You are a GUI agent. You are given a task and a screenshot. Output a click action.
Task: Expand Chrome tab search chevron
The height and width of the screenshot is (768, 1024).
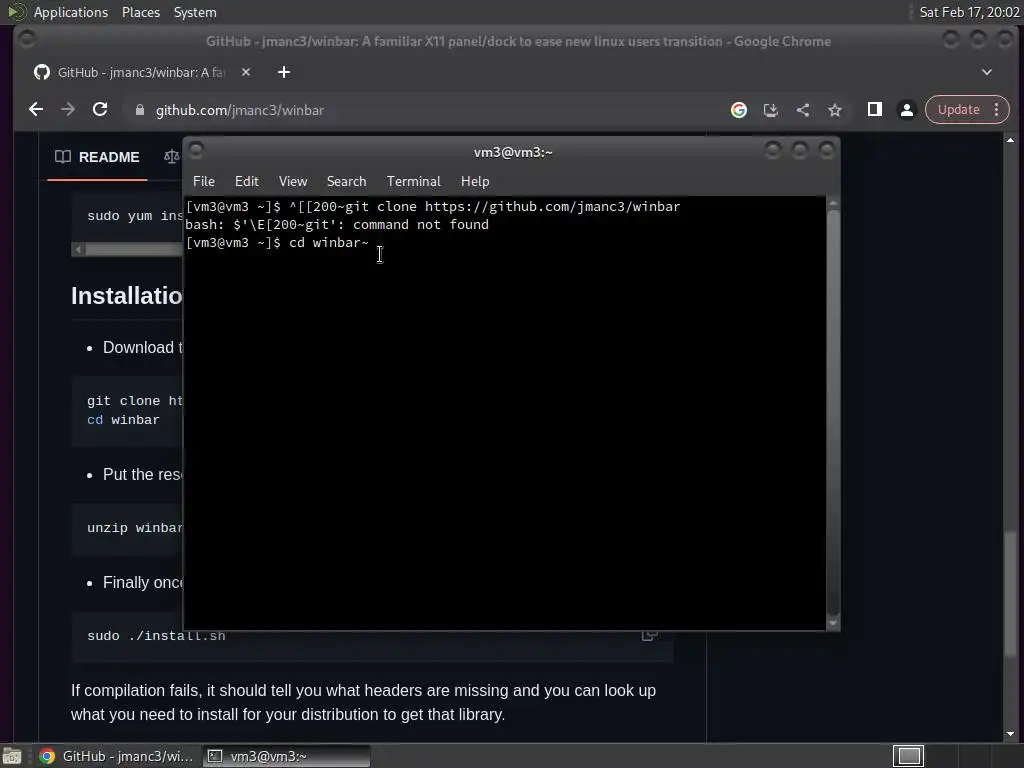(987, 72)
